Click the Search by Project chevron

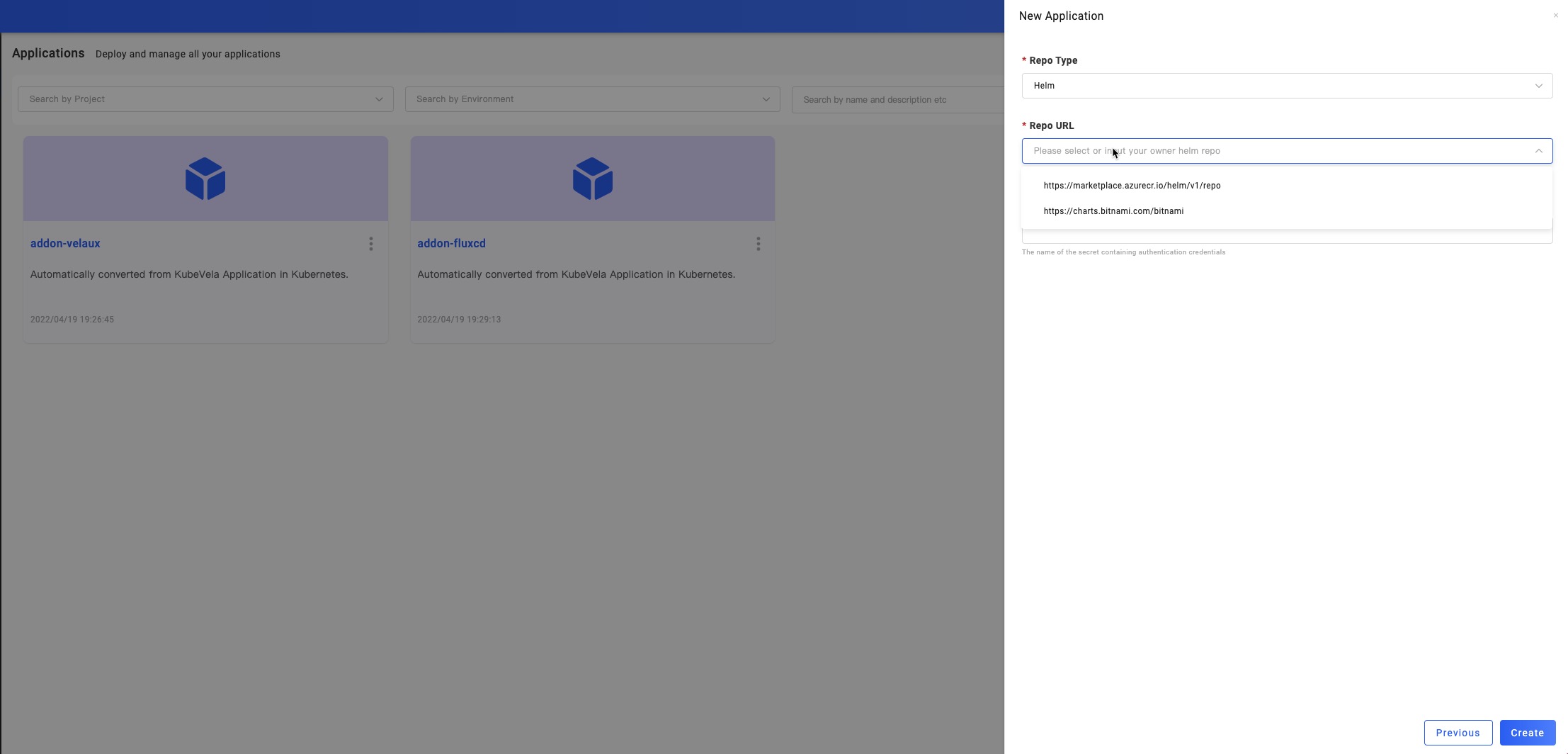point(379,99)
